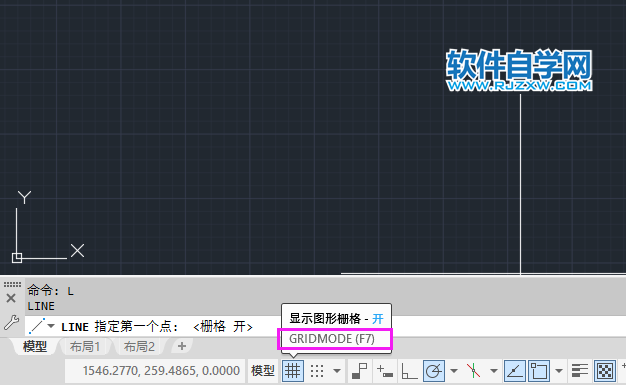This screenshot has height=385, width=626.
Task: Open snap mode settings dropdown arrow
Action: tap(337, 371)
